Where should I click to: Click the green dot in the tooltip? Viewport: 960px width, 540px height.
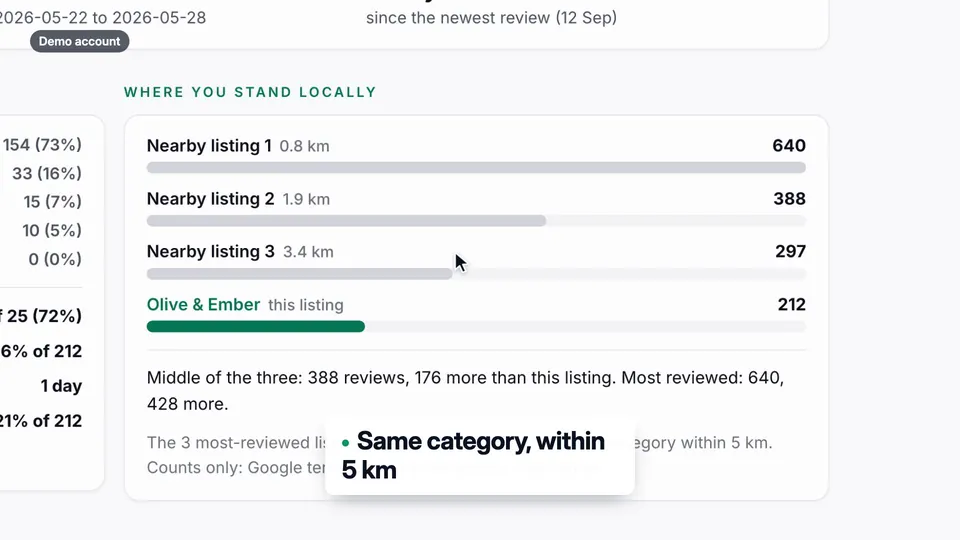tap(346, 443)
